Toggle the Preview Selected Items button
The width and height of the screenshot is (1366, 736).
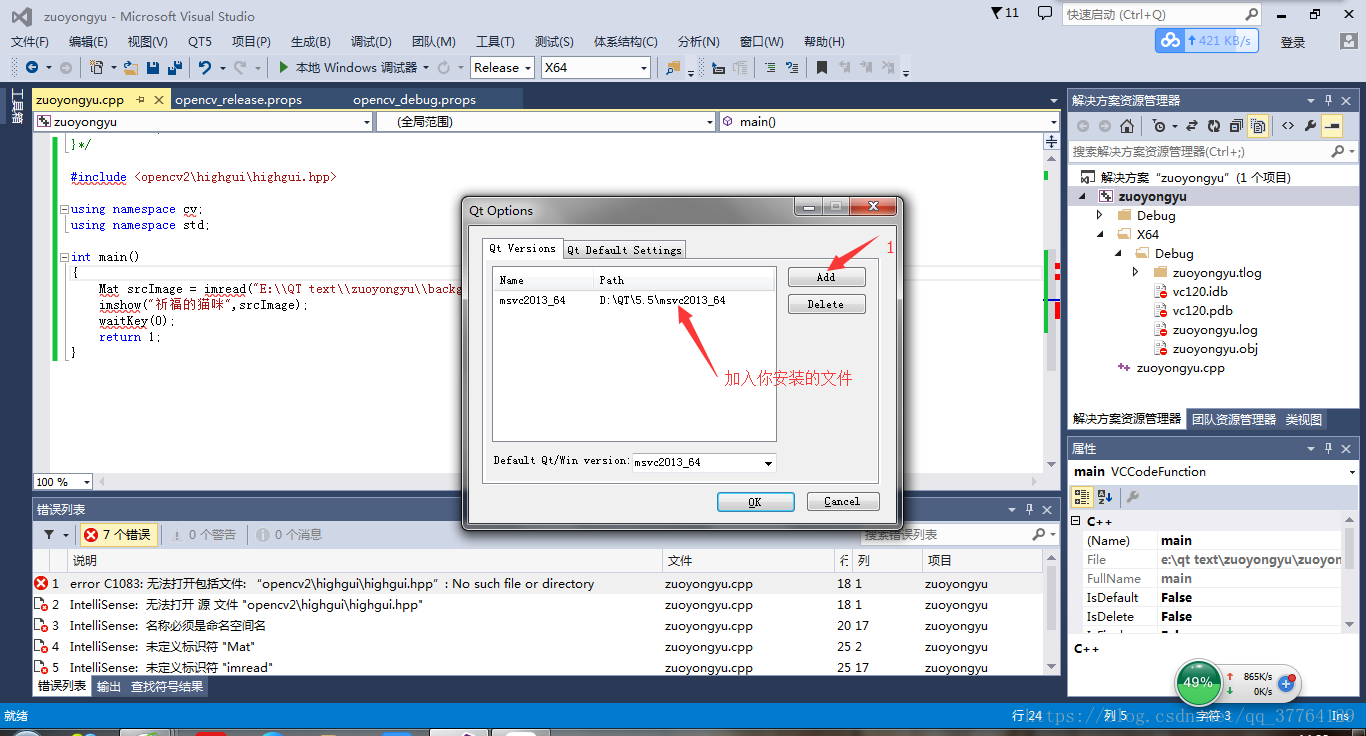point(1332,126)
